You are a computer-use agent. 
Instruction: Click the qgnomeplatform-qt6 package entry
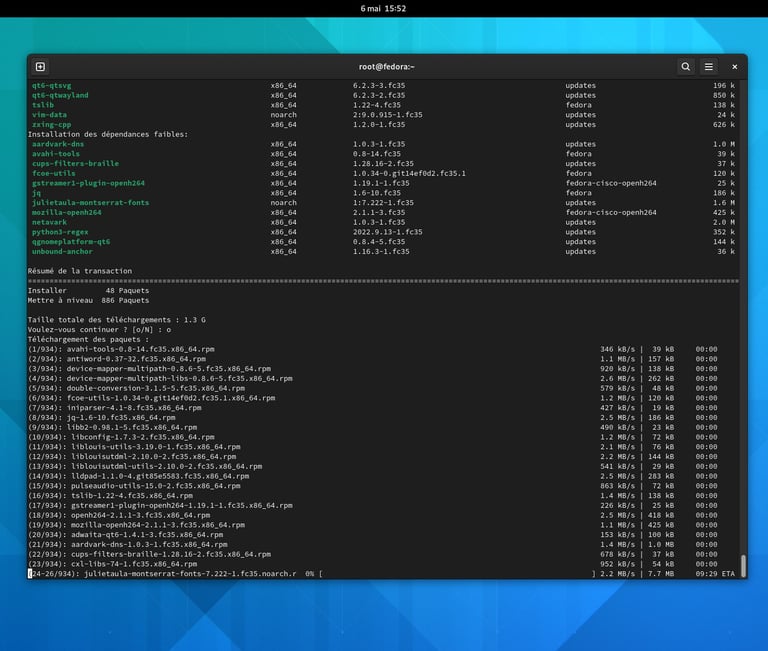(x=71, y=242)
